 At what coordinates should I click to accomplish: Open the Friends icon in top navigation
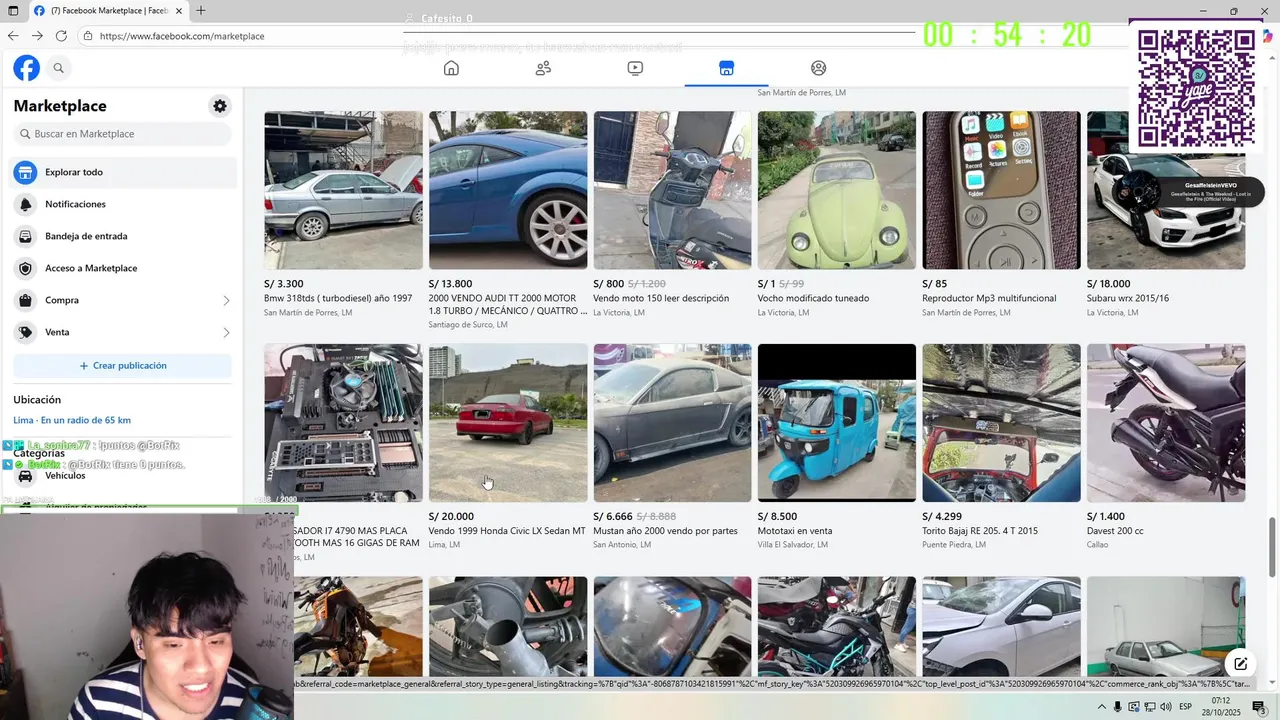pos(543,68)
